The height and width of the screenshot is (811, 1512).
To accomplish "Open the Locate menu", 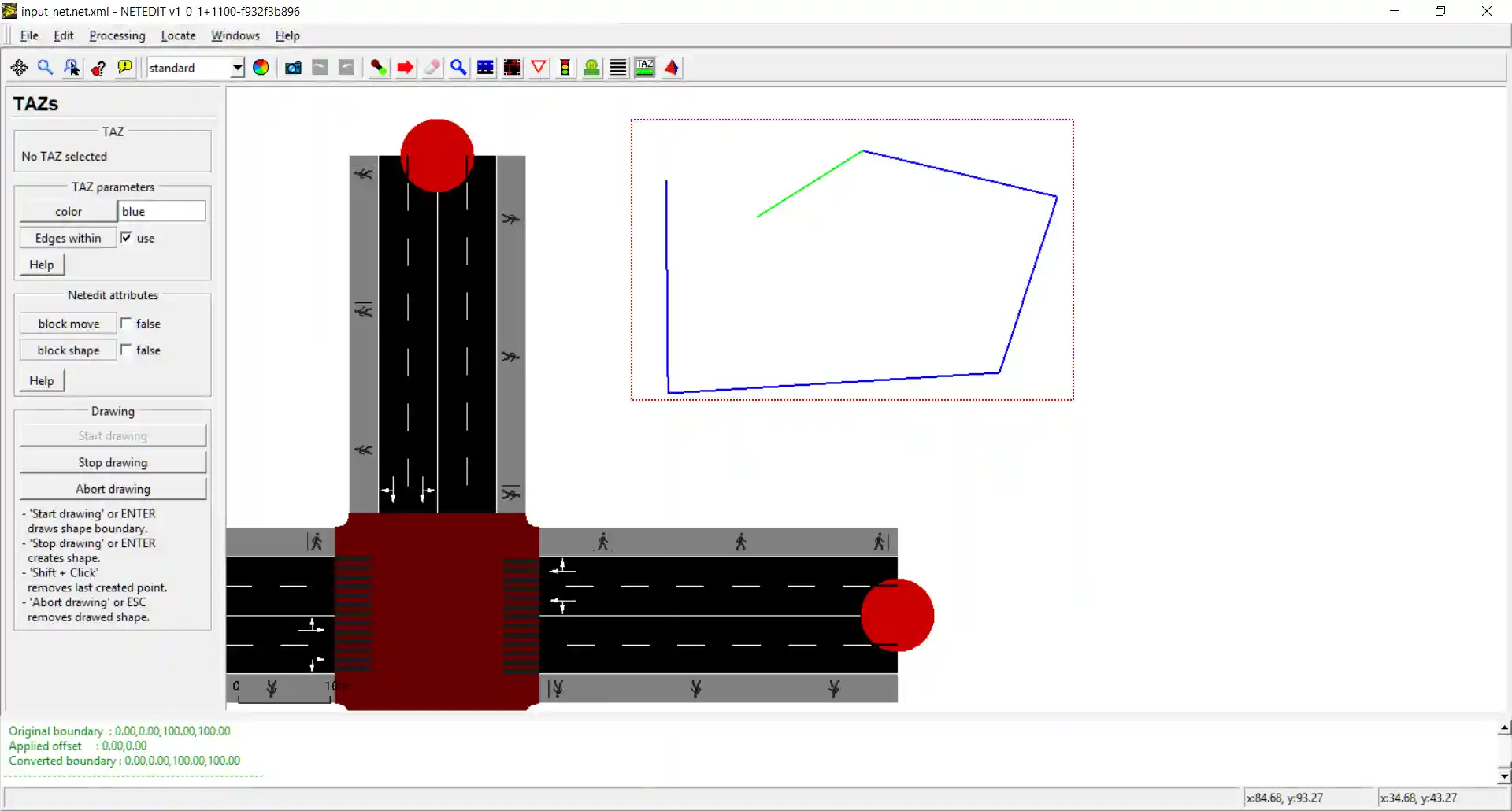I will click(x=178, y=35).
